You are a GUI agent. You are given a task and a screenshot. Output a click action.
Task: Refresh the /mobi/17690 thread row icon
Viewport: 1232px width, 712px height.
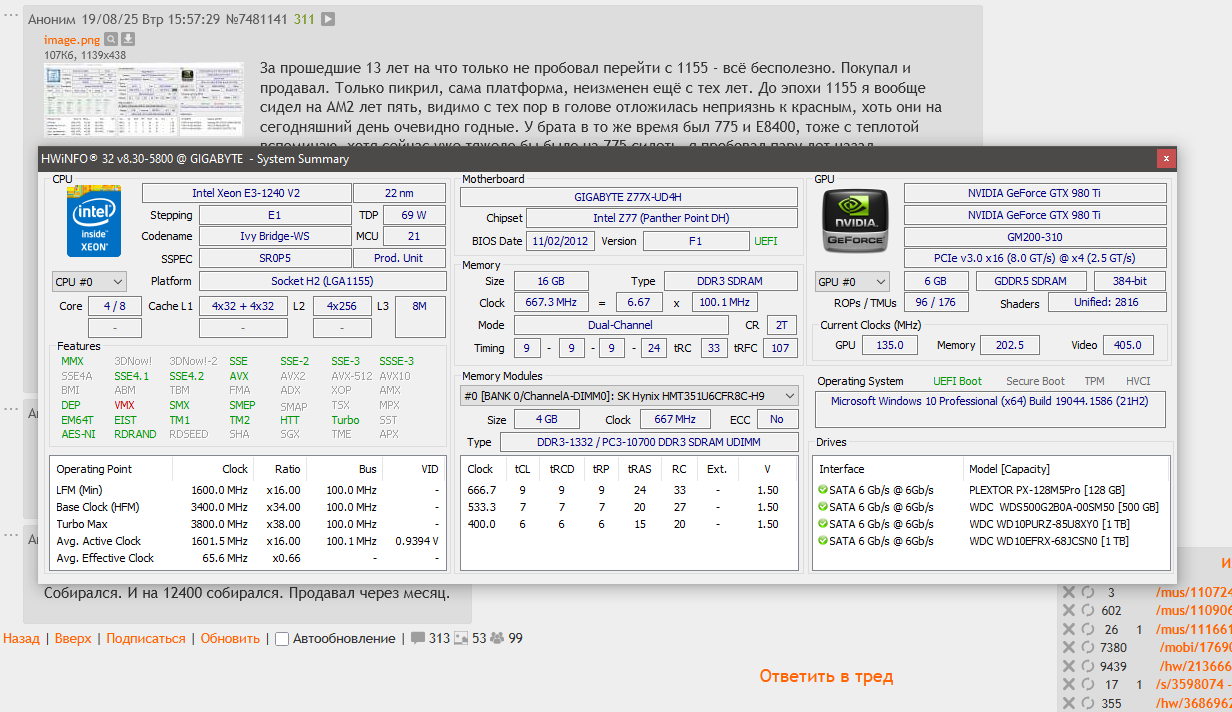point(1088,647)
